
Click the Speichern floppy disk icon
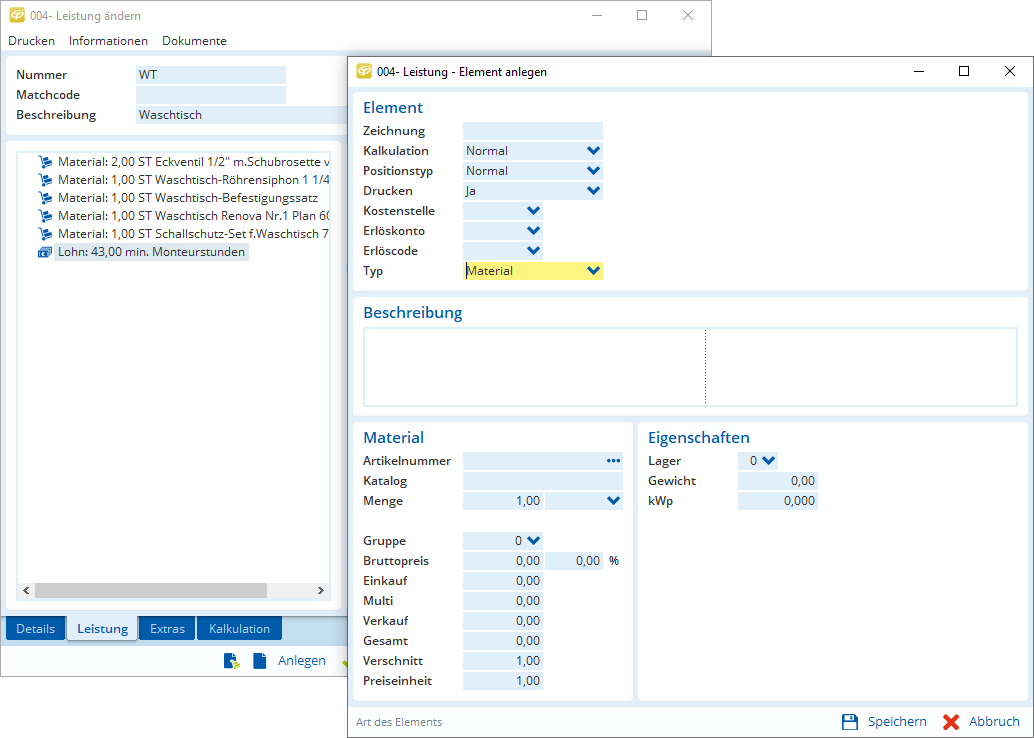click(850, 721)
